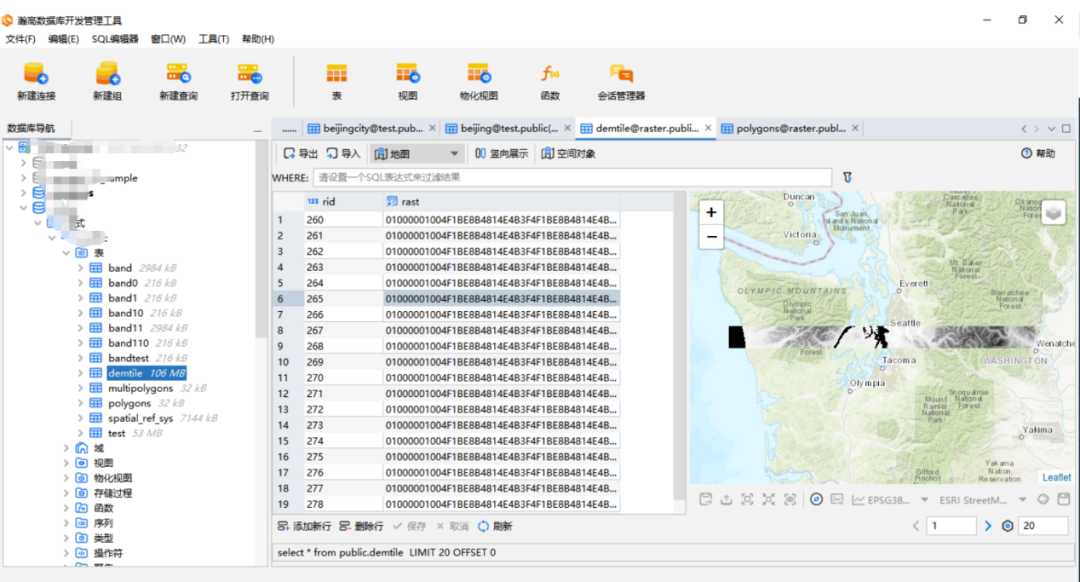Open the 帮助 help link
1080x582 pixels.
(x=1038, y=154)
